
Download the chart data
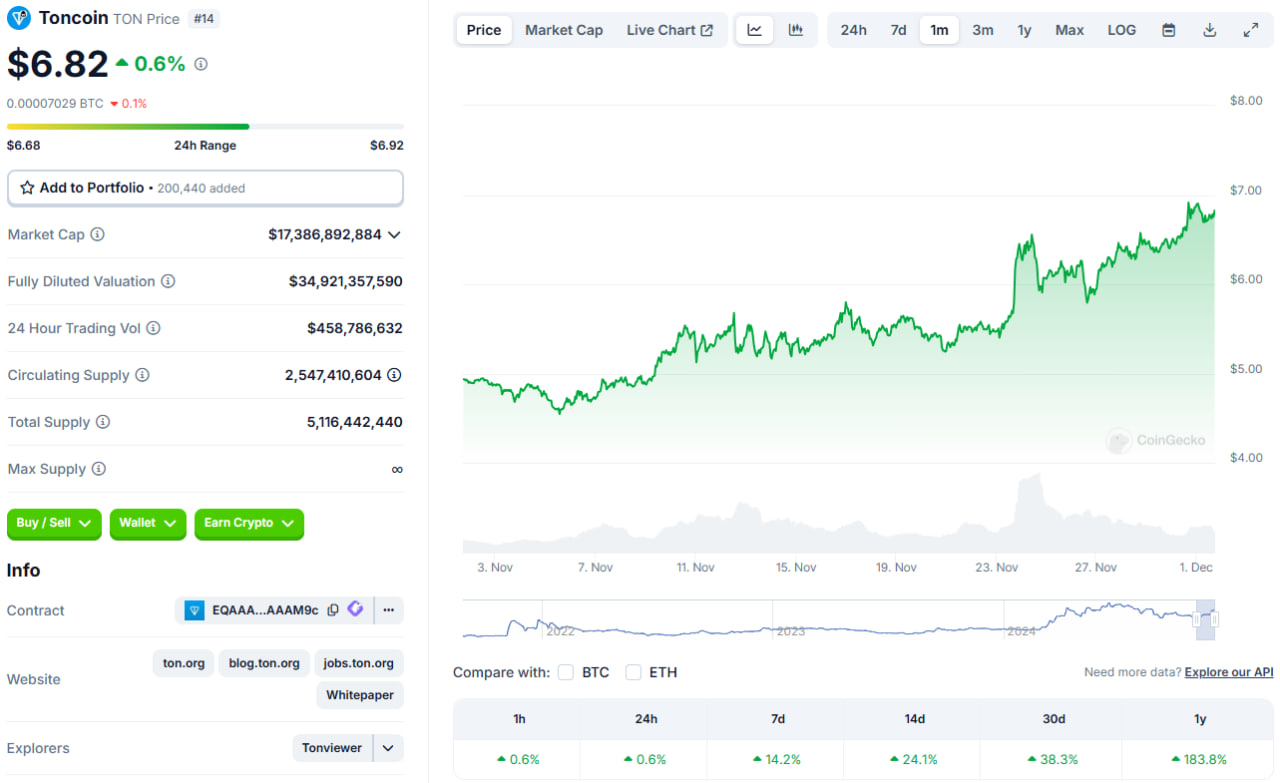pyautogui.click(x=1209, y=30)
